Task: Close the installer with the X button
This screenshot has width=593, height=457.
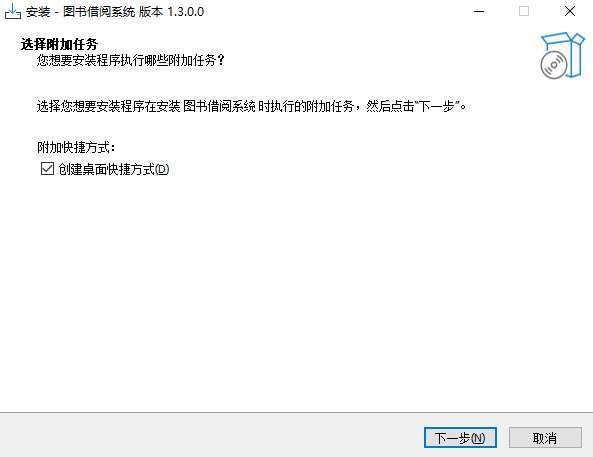Action: (570, 11)
